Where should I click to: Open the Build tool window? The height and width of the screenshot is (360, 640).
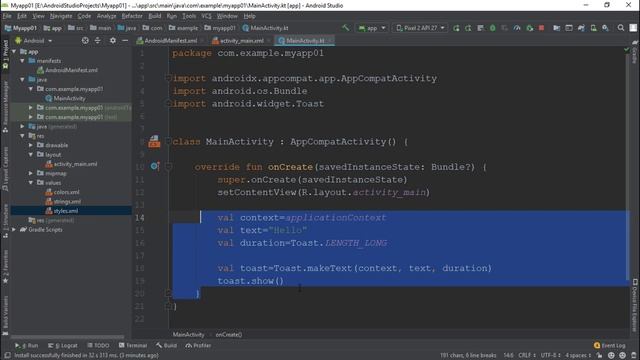pyautogui.click(x=167, y=345)
